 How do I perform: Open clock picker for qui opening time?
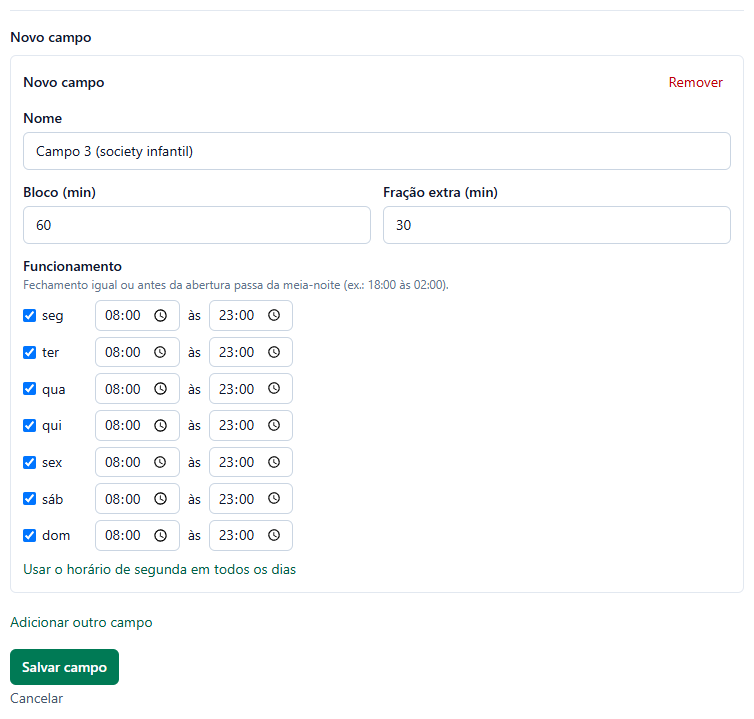pyautogui.click(x=160, y=426)
